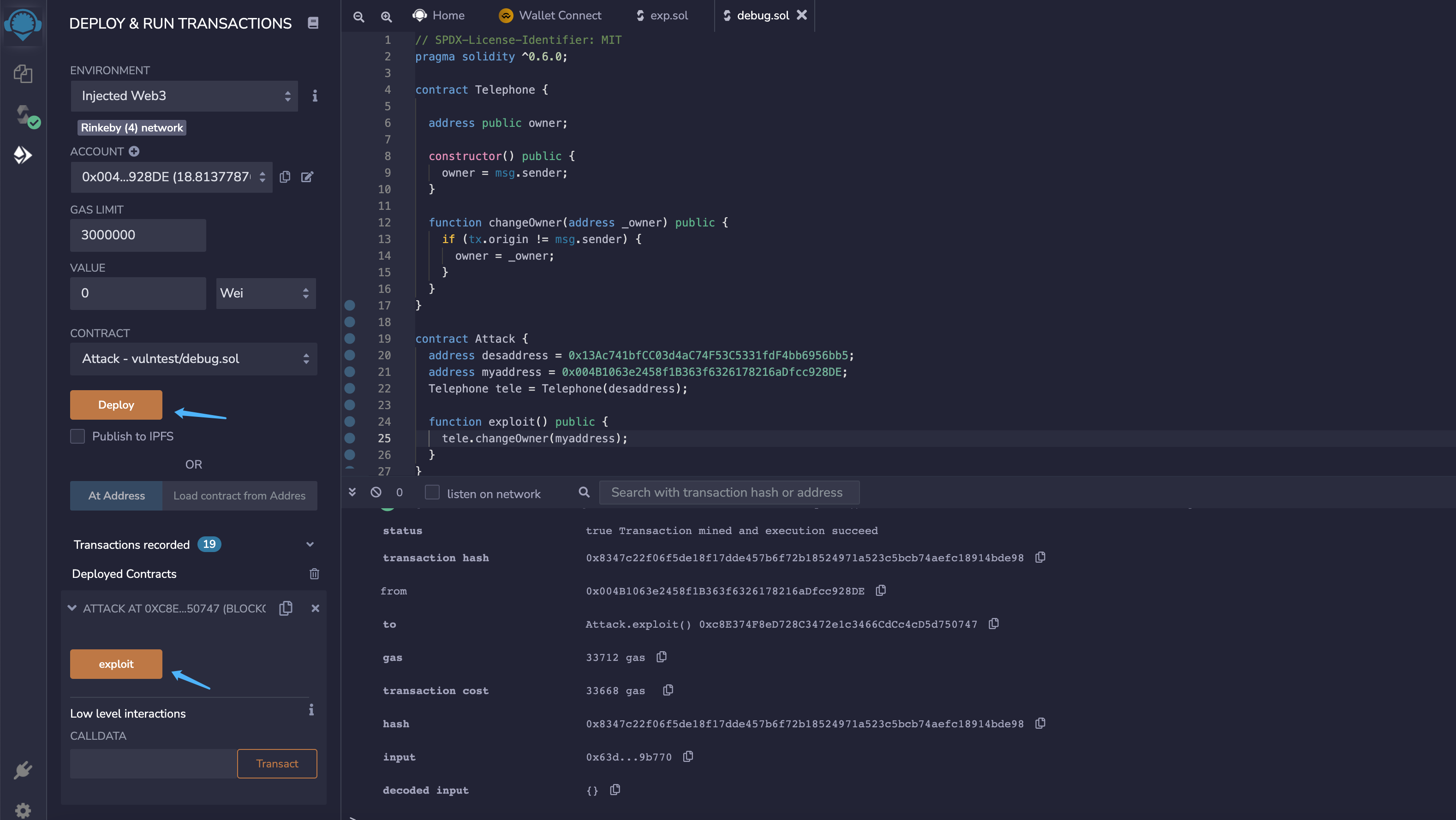
Task: Open Plugin Manager plug icon
Action: [x=23, y=770]
